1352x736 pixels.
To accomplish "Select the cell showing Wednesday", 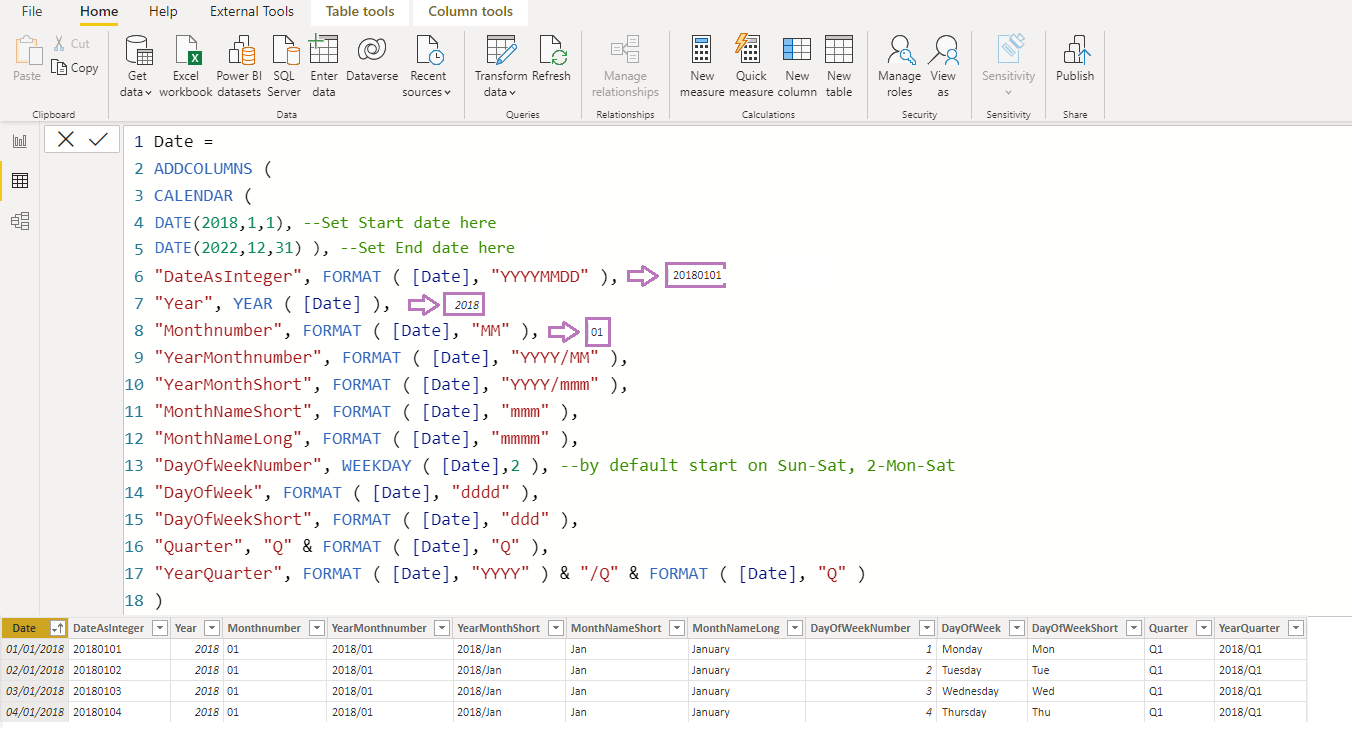I will coord(982,691).
